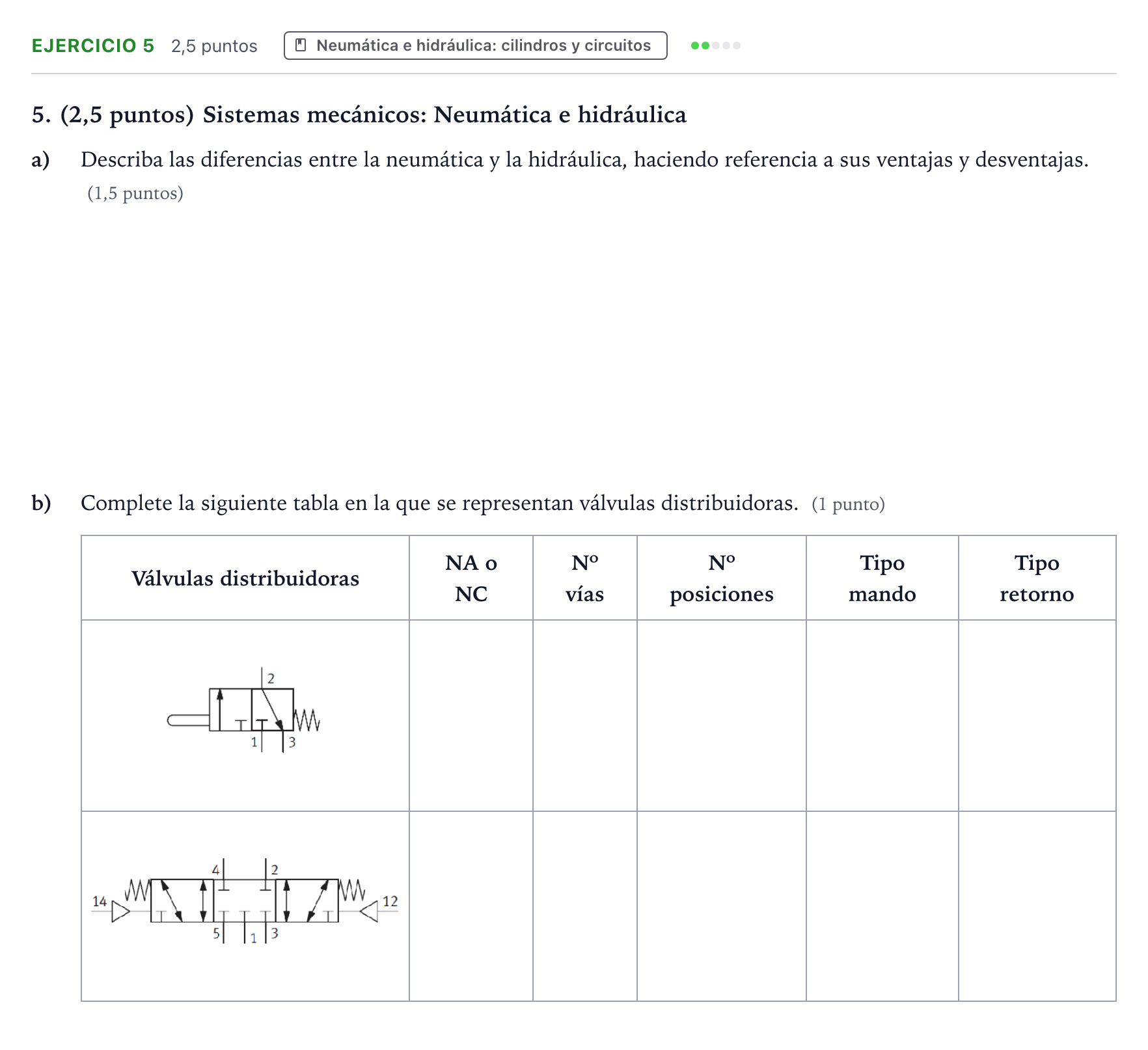Click the empty Tipo retorno cell for the first valve
The height and width of the screenshot is (1050, 1148).
click(x=1037, y=716)
